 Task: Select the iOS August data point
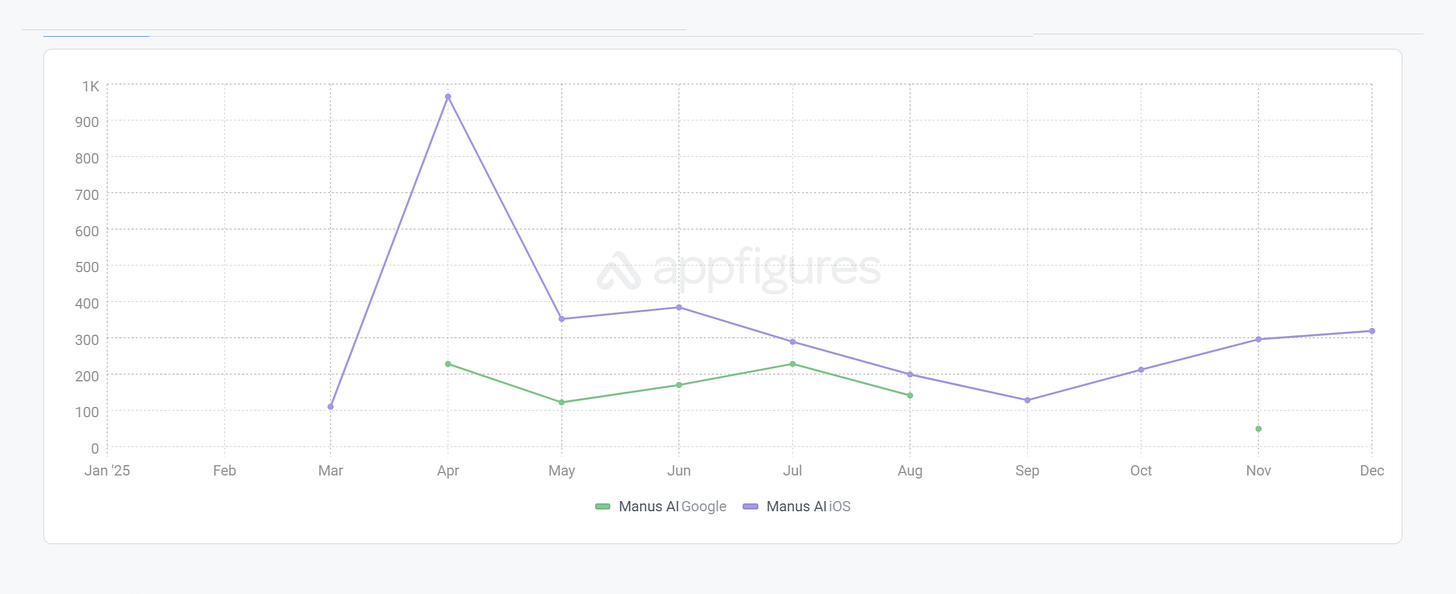coord(910,375)
